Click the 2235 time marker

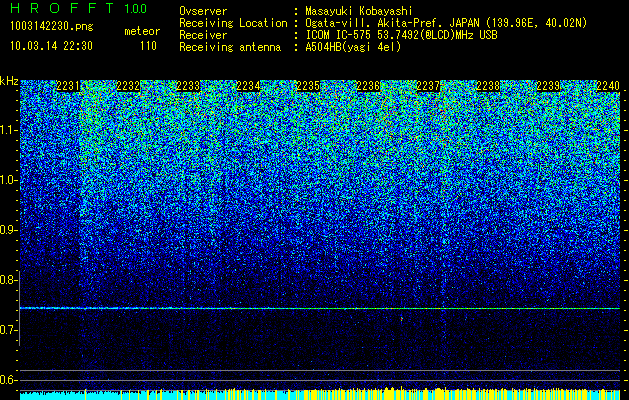(308, 86)
